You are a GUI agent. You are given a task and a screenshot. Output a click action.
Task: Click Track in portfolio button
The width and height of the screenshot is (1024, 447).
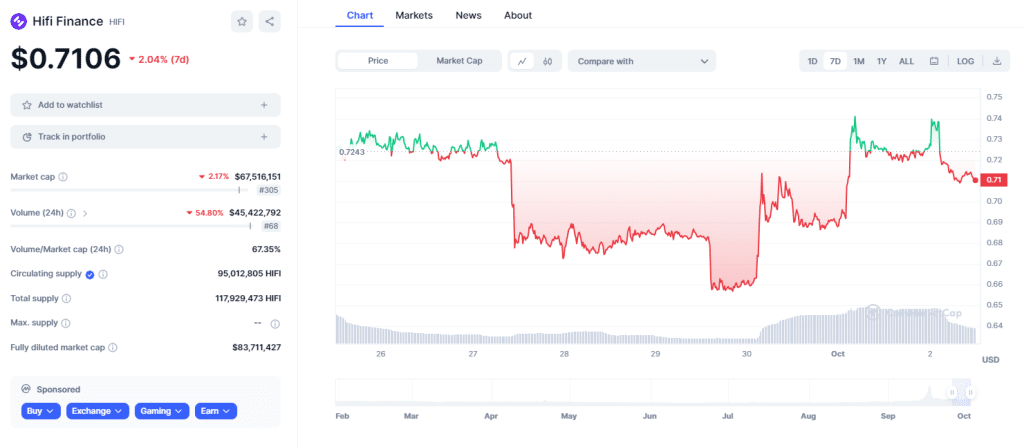[x=146, y=137]
